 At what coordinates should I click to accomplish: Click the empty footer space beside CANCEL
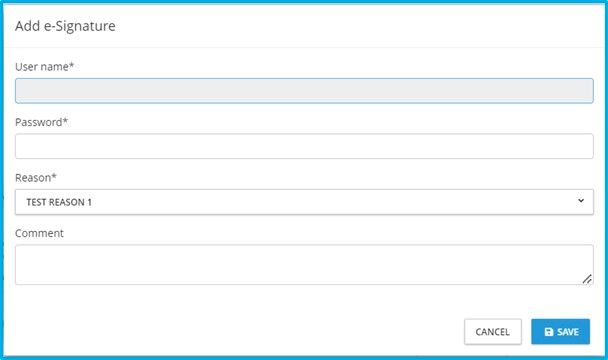(233, 332)
